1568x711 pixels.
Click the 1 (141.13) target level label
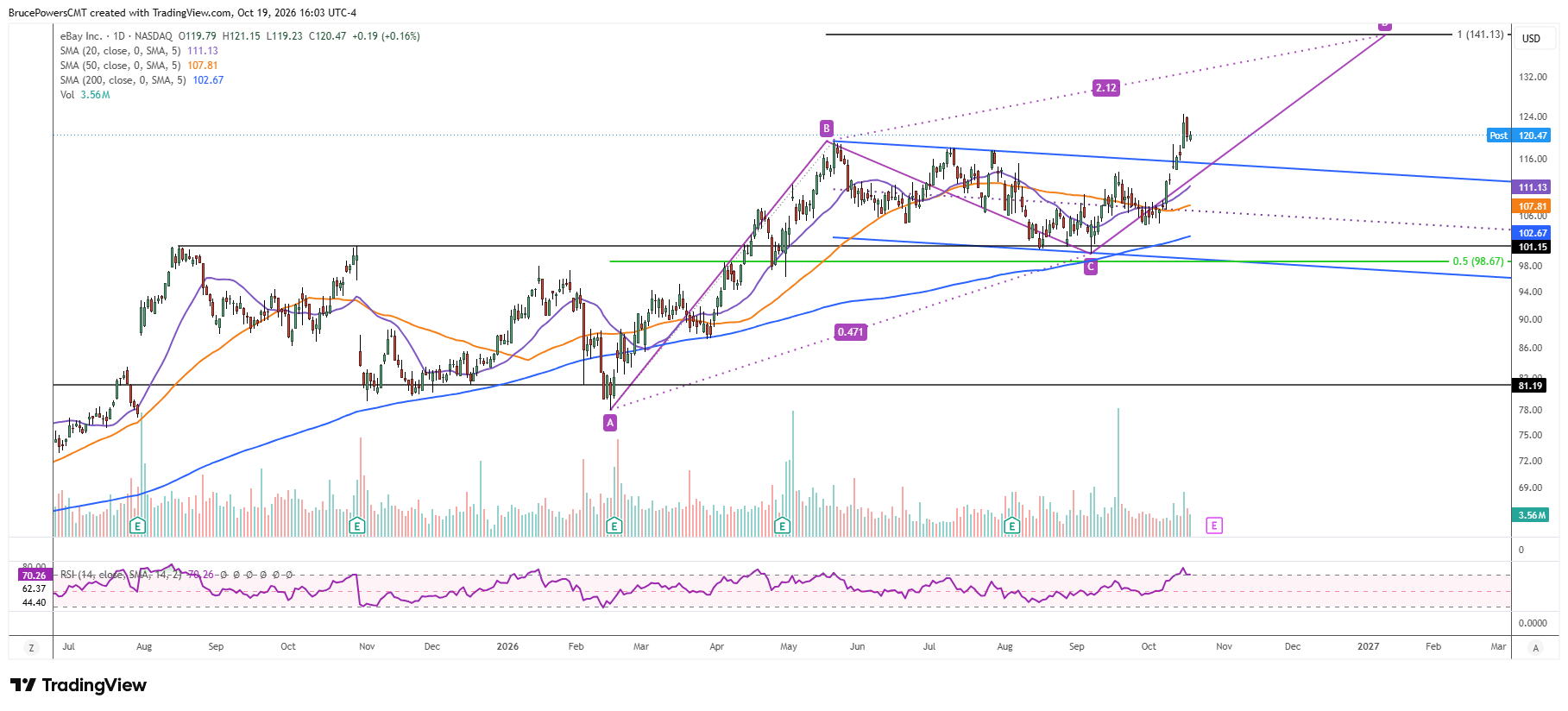tap(1480, 35)
